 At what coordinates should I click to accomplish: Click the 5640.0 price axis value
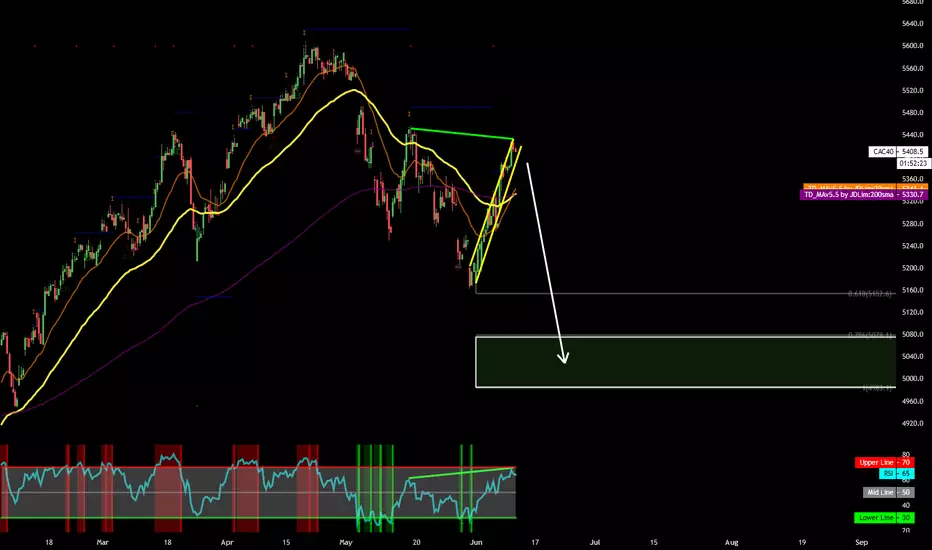point(912,24)
